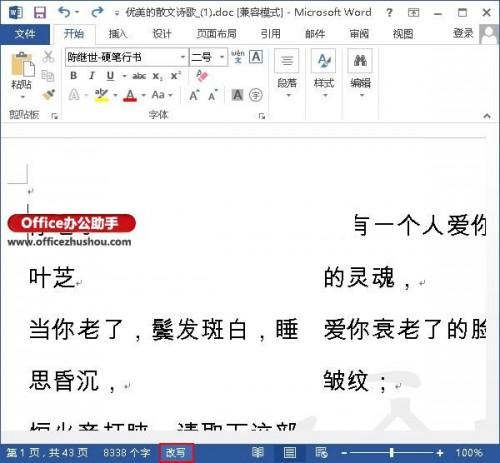Activate the Format Painter brush
The height and width of the screenshot is (463, 500).
click(48, 95)
